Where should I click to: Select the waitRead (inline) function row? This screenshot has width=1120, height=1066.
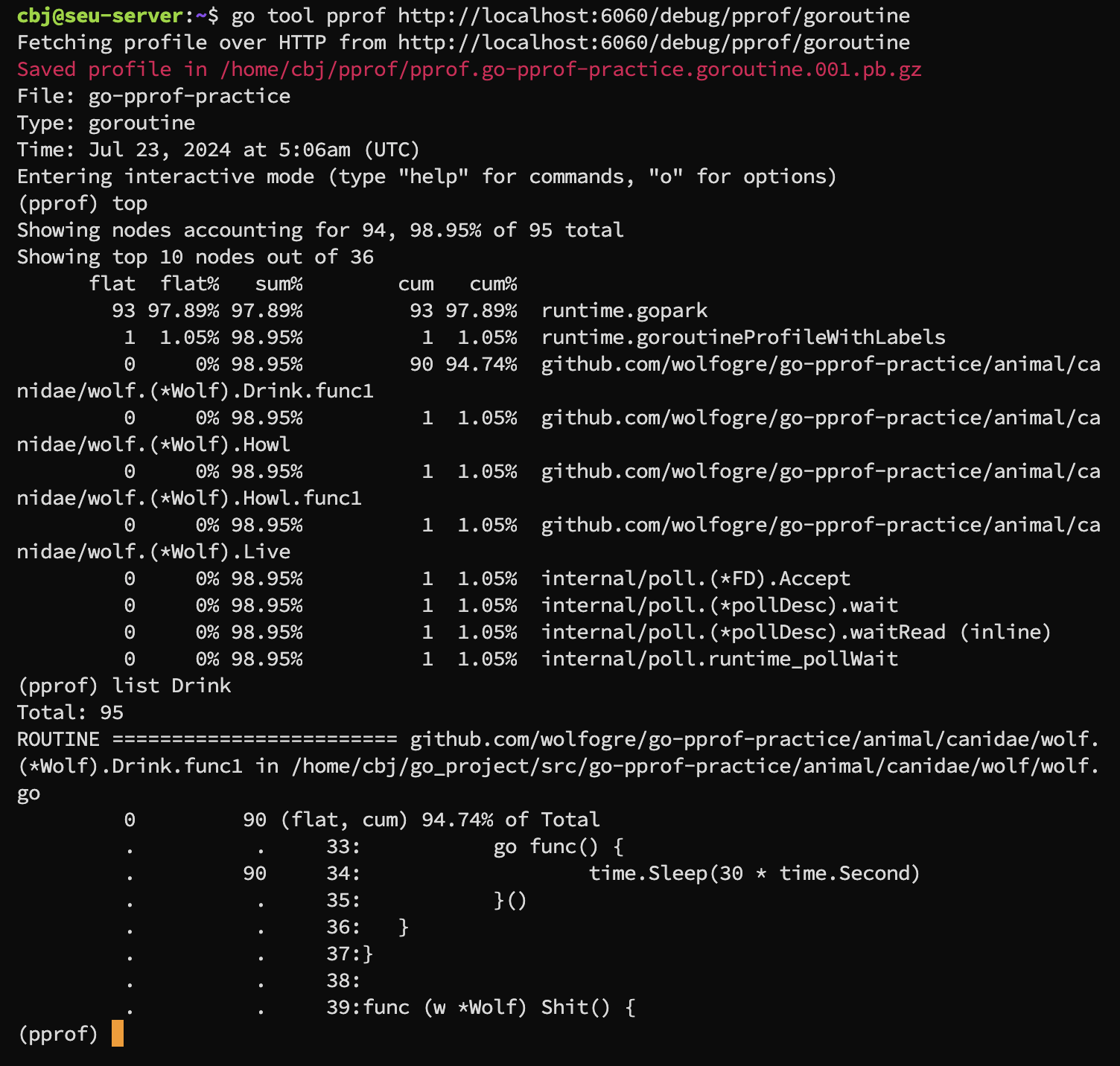(795, 632)
